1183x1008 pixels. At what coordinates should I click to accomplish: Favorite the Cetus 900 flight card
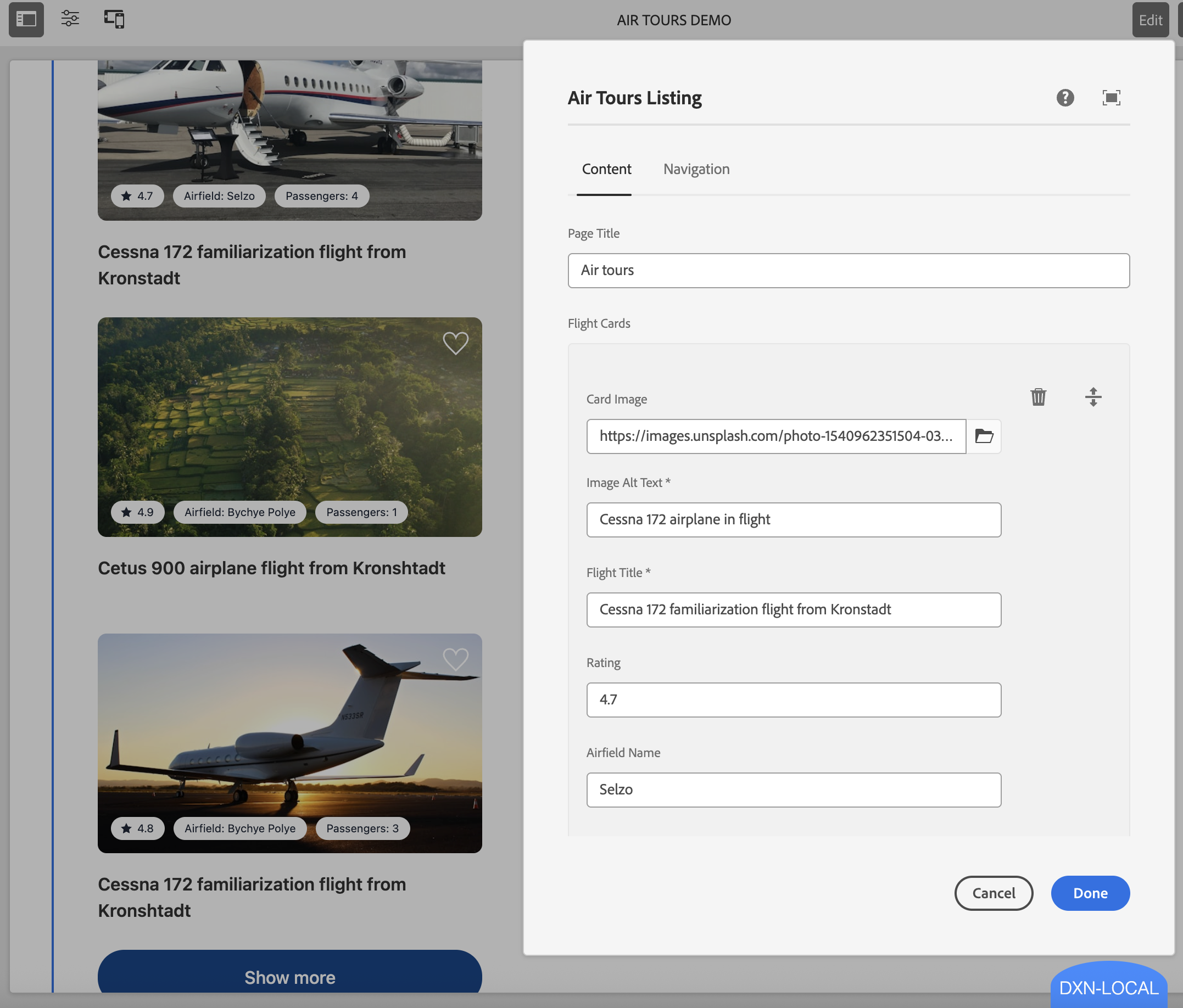click(x=455, y=343)
